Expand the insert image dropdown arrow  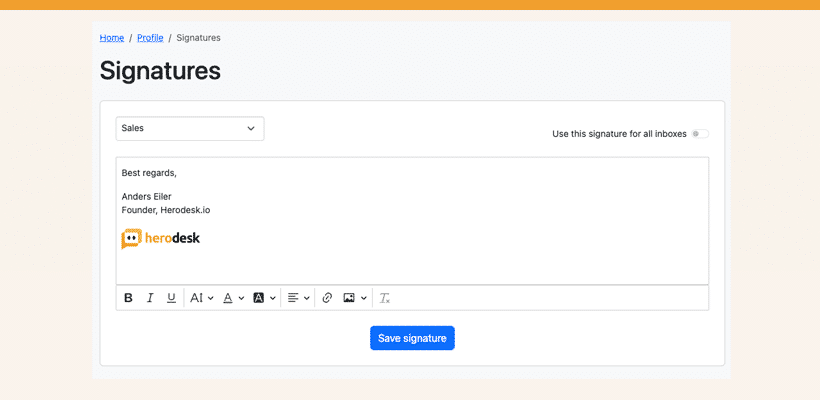coord(363,298)
